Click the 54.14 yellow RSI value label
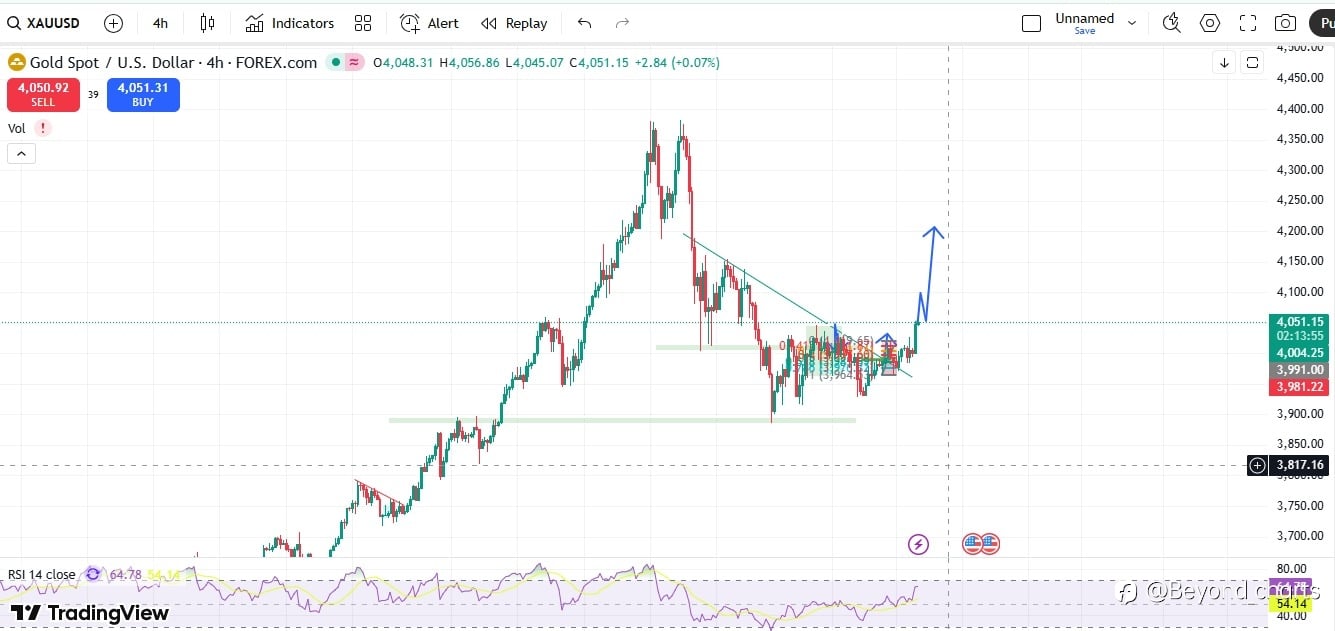This screenshot has width=1335, height=631. tap(1292, 604)
